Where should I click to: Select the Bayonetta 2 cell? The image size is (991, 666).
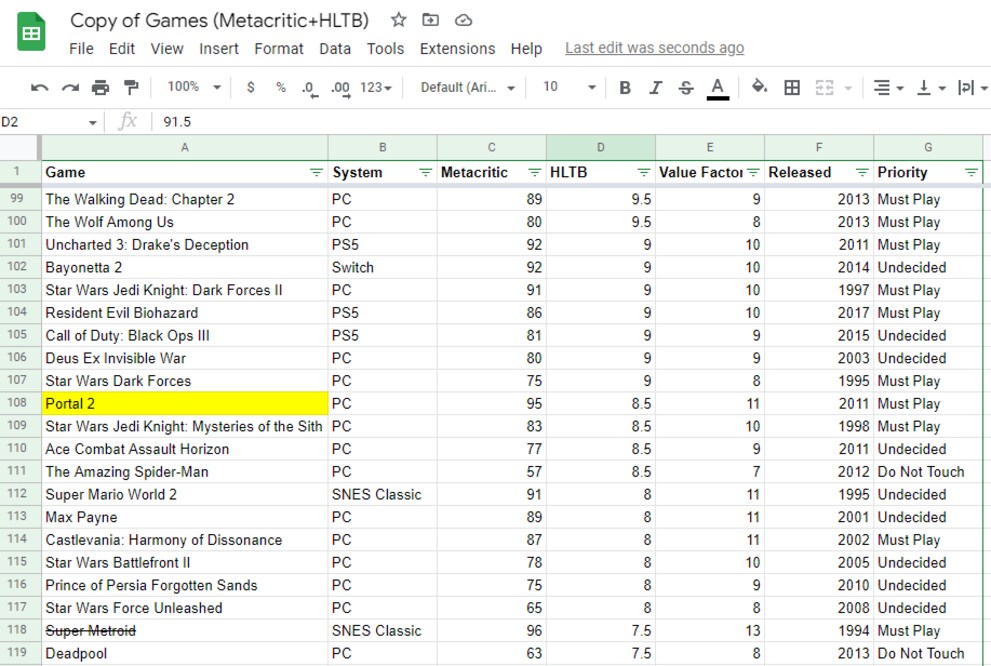(185, 267)
